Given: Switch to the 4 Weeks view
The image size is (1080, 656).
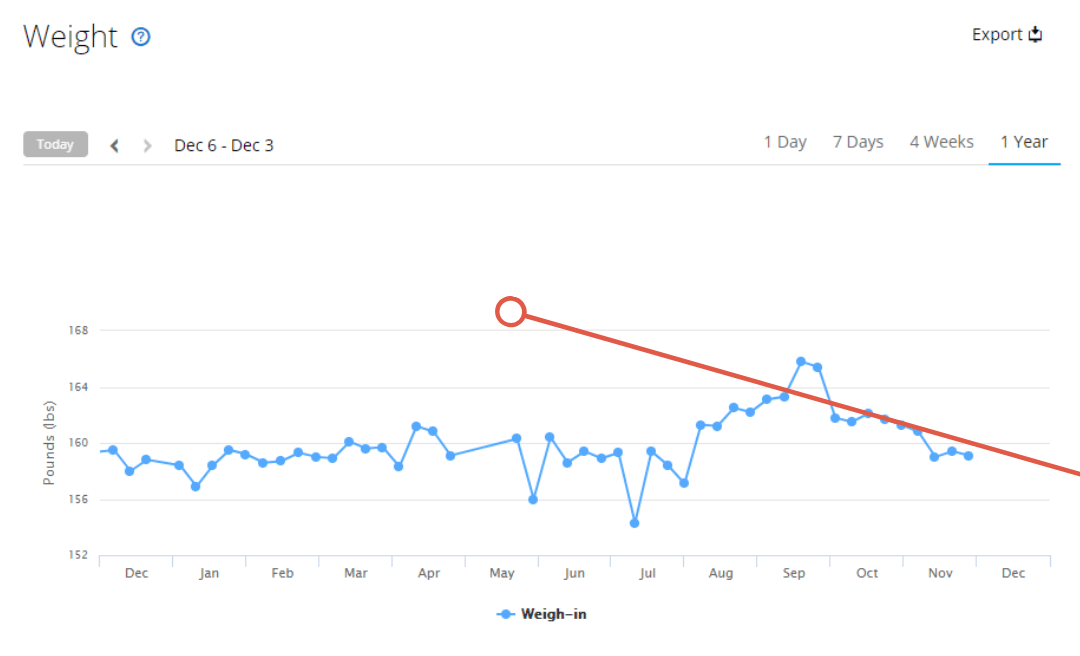Looking at the screenshot, I should [942, 142].
